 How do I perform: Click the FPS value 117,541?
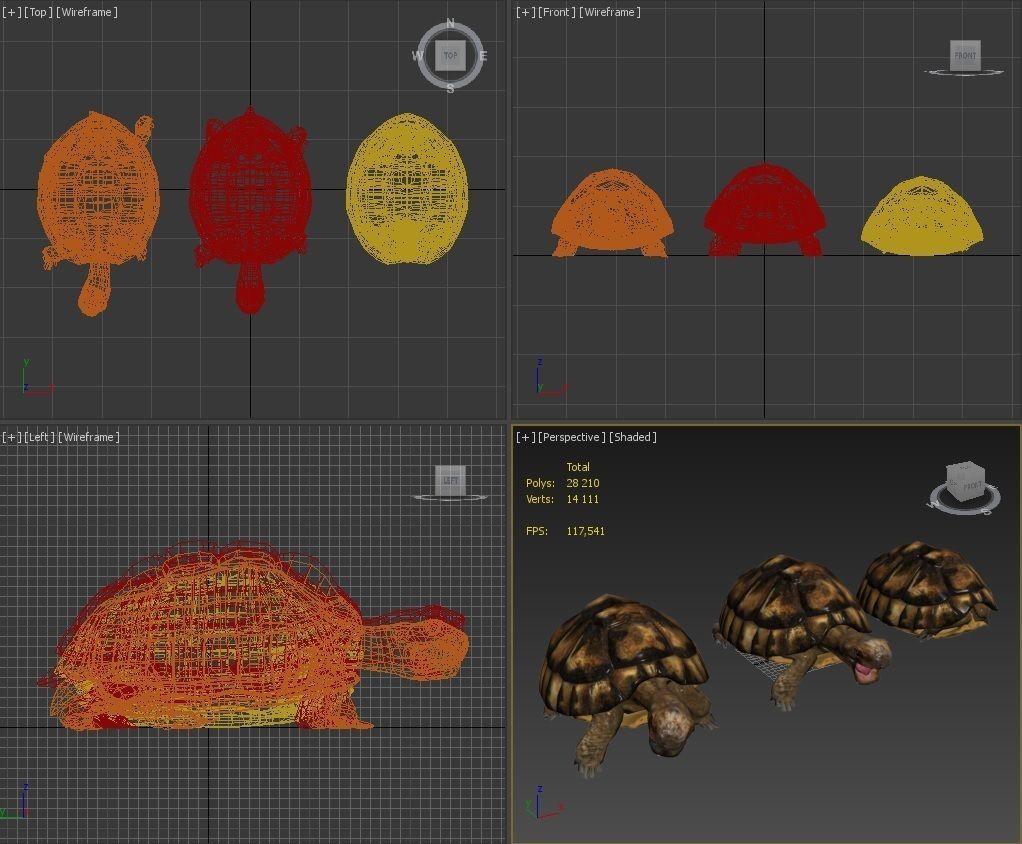[x=585, y=531]
